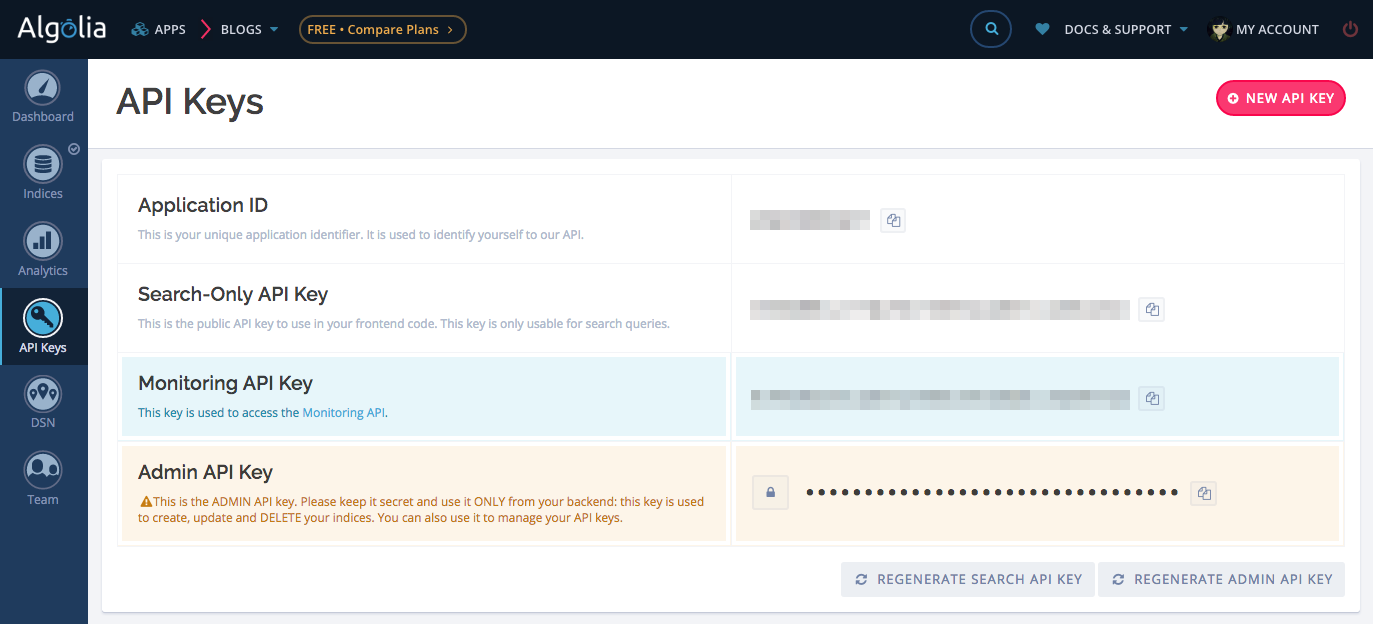Expand the DOCS & SUPPORT dropdown
The height and width of the screenshot is (624, 1373).
(x=1126, y=30)
